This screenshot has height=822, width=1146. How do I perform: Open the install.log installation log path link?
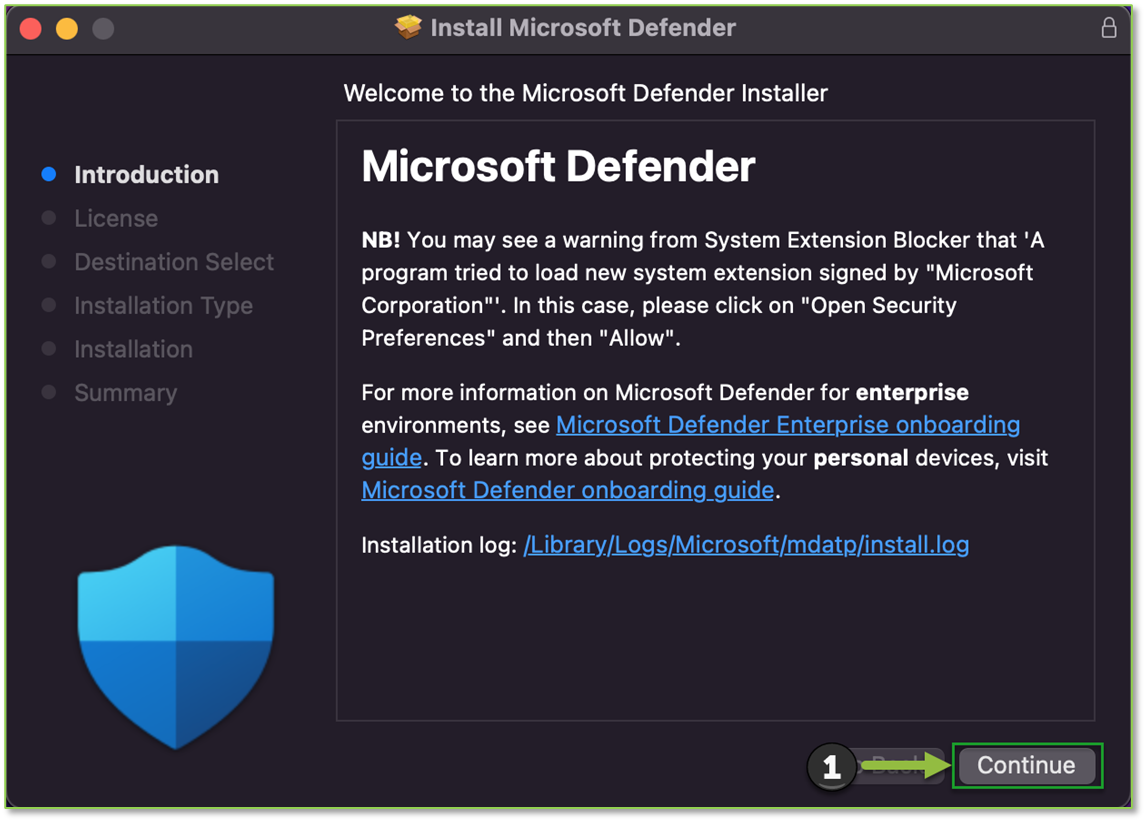coord(746,545)
